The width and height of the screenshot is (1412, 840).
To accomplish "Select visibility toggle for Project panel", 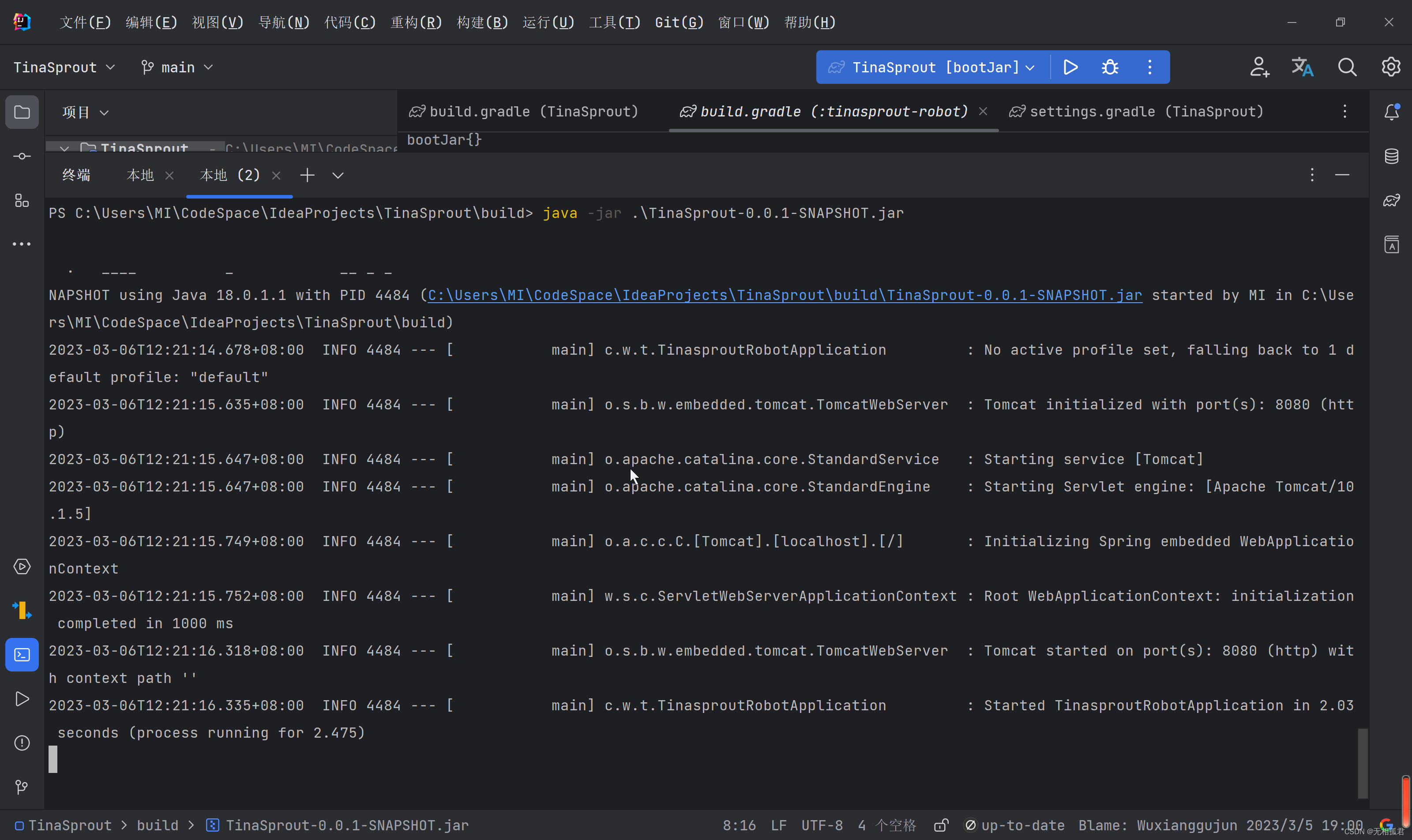I will pos(22,112).
